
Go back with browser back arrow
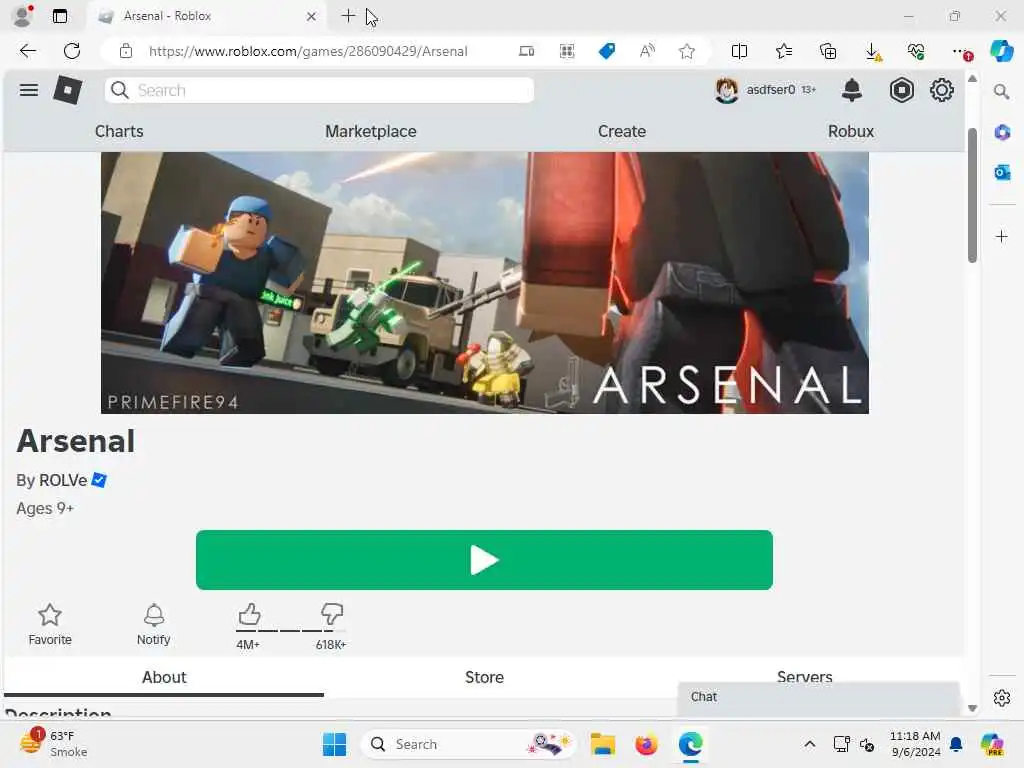[x=27, y=51]
